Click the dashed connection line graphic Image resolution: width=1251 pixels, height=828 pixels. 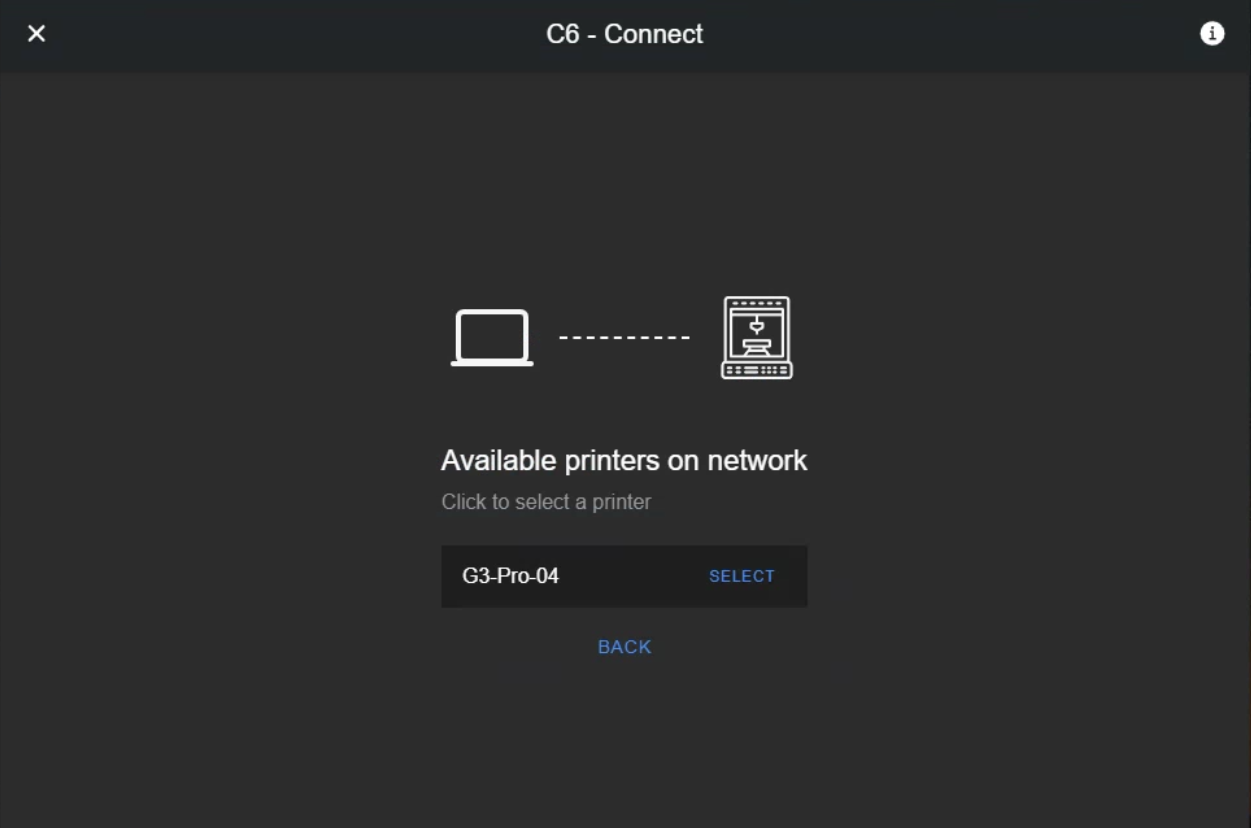624,338
